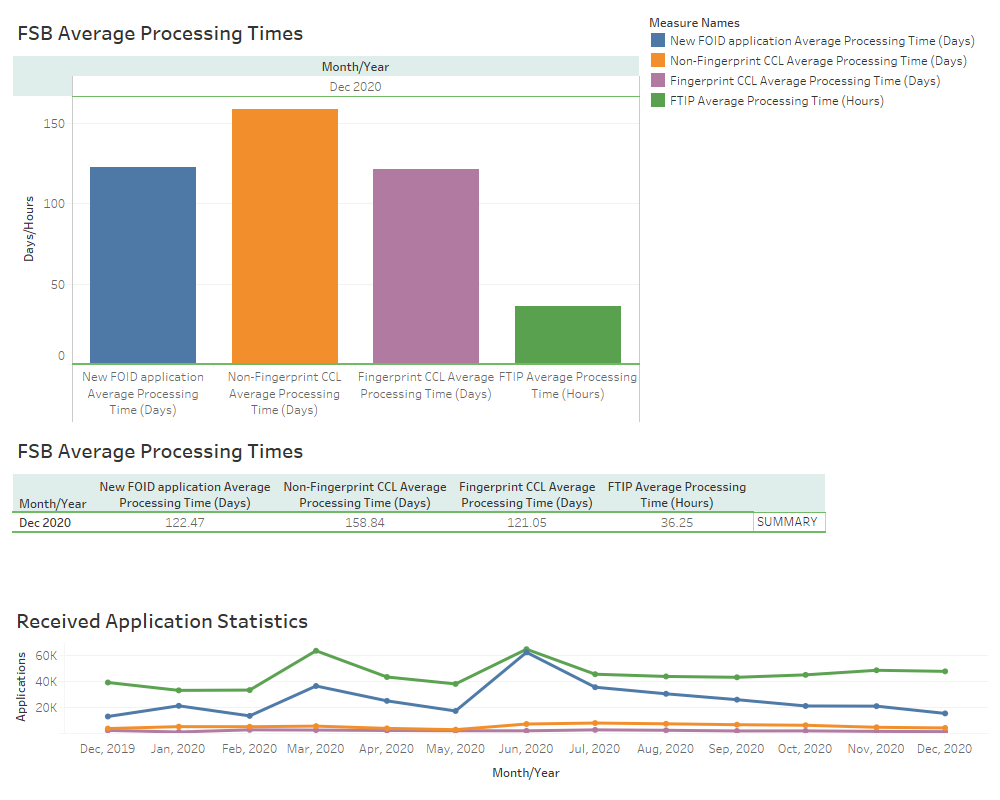Viewport: 1000px width, 800px height.
Task: Select the blue legend swatch for New FOID
Action: point(655,41)
